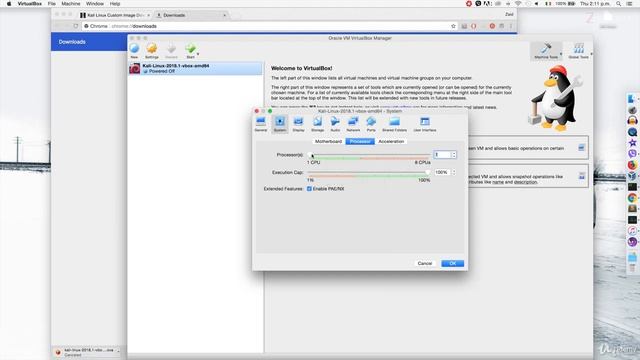
Task: Click the OK button in settings dialog
Action: (x=452, y=263)
